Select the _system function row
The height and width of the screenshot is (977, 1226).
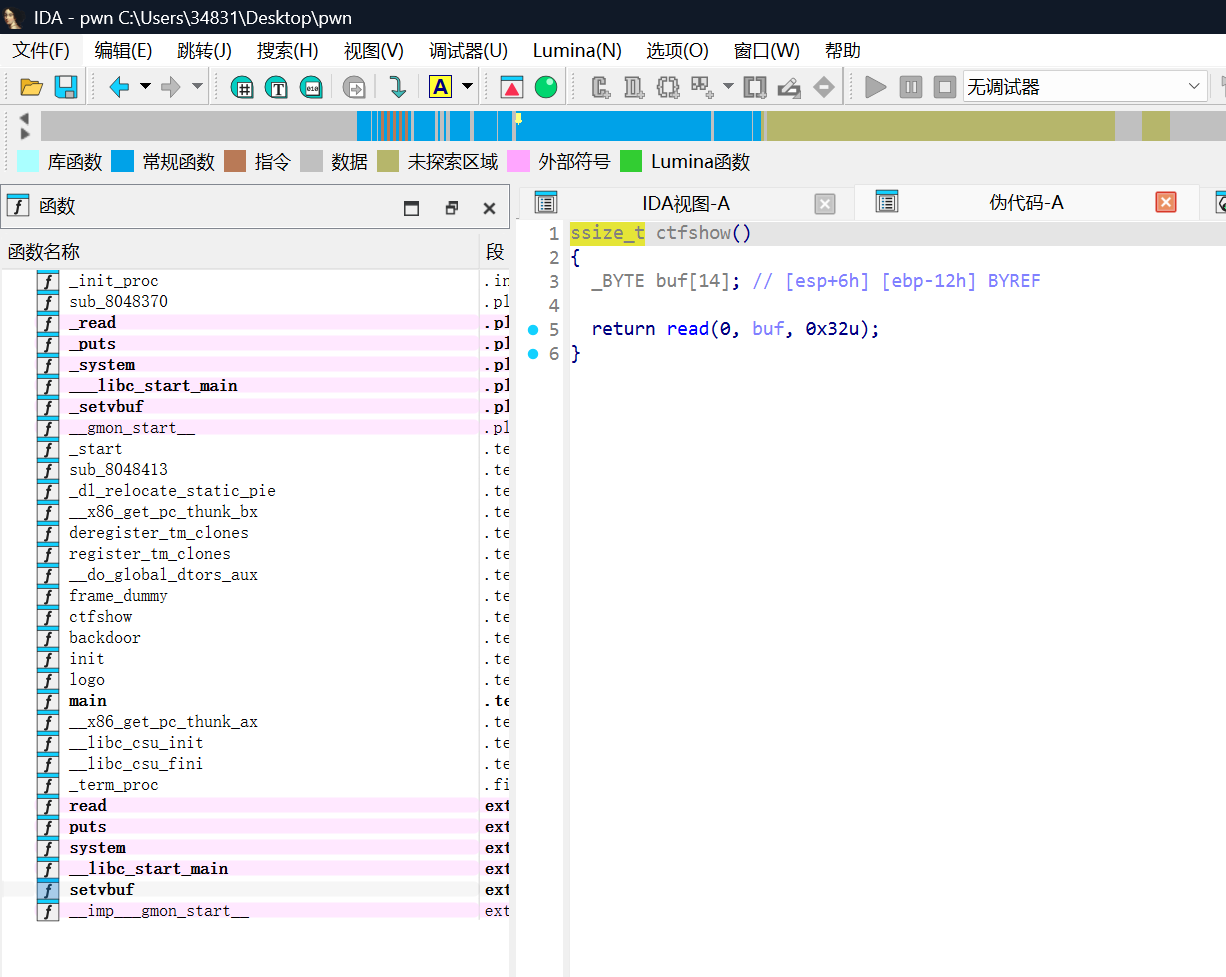coord(256,365)
